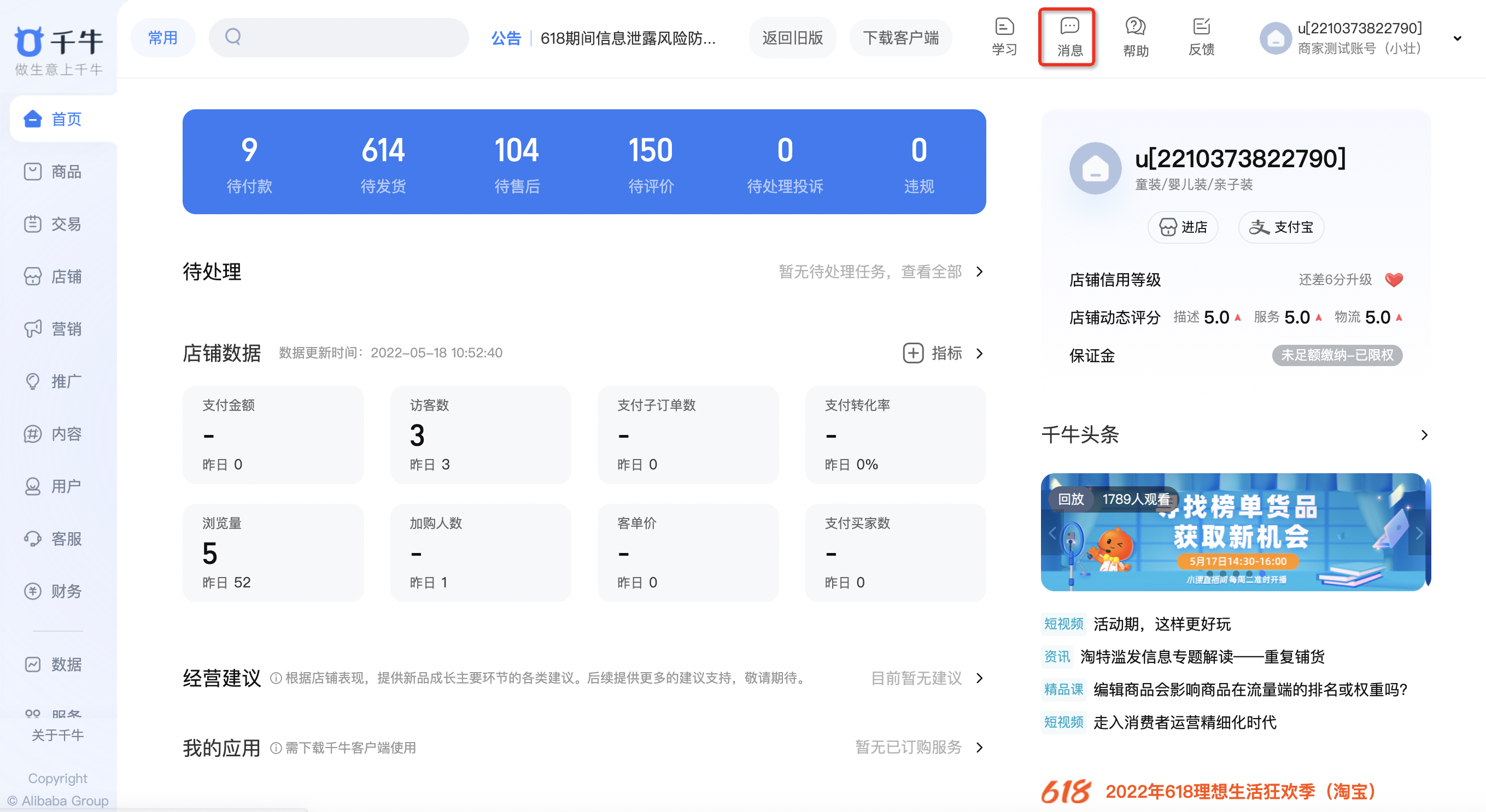Expand 指标 chevron arrow

[x=979, y=353]
